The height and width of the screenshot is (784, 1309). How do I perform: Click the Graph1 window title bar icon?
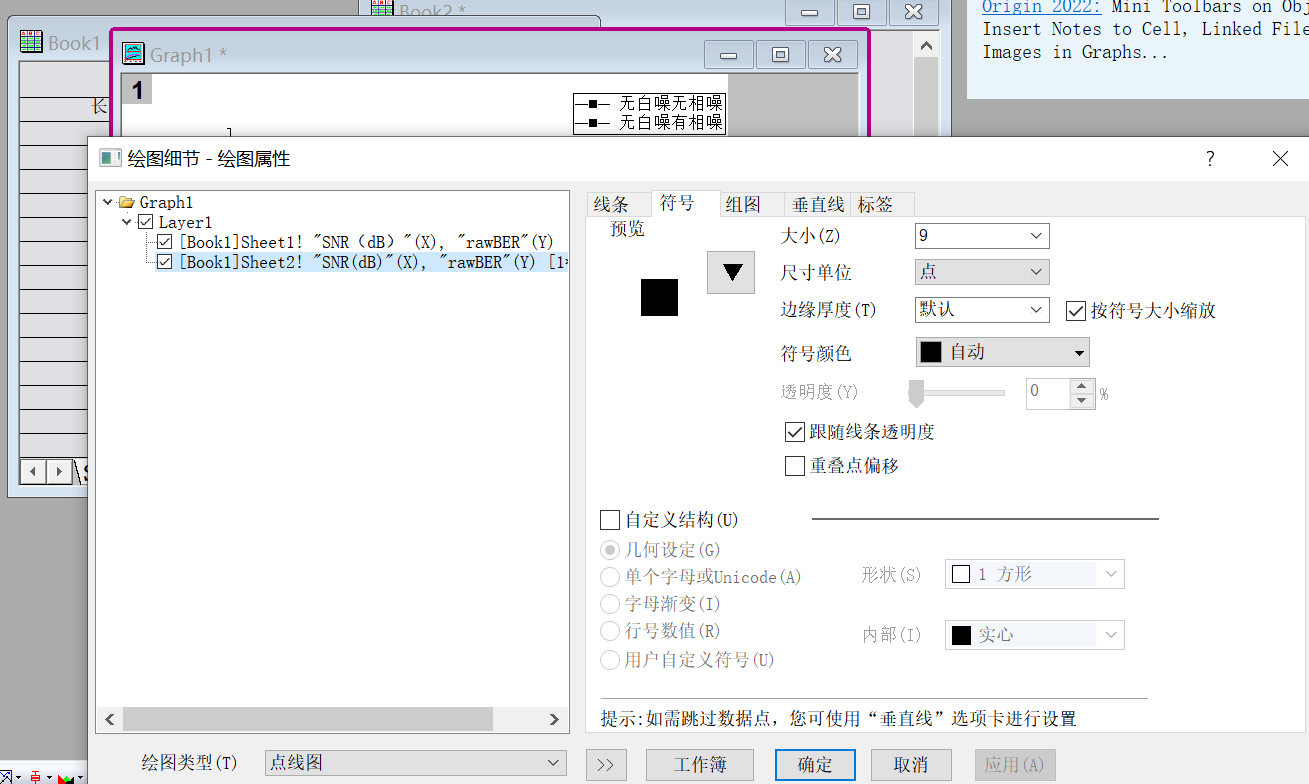coord(133,54)
